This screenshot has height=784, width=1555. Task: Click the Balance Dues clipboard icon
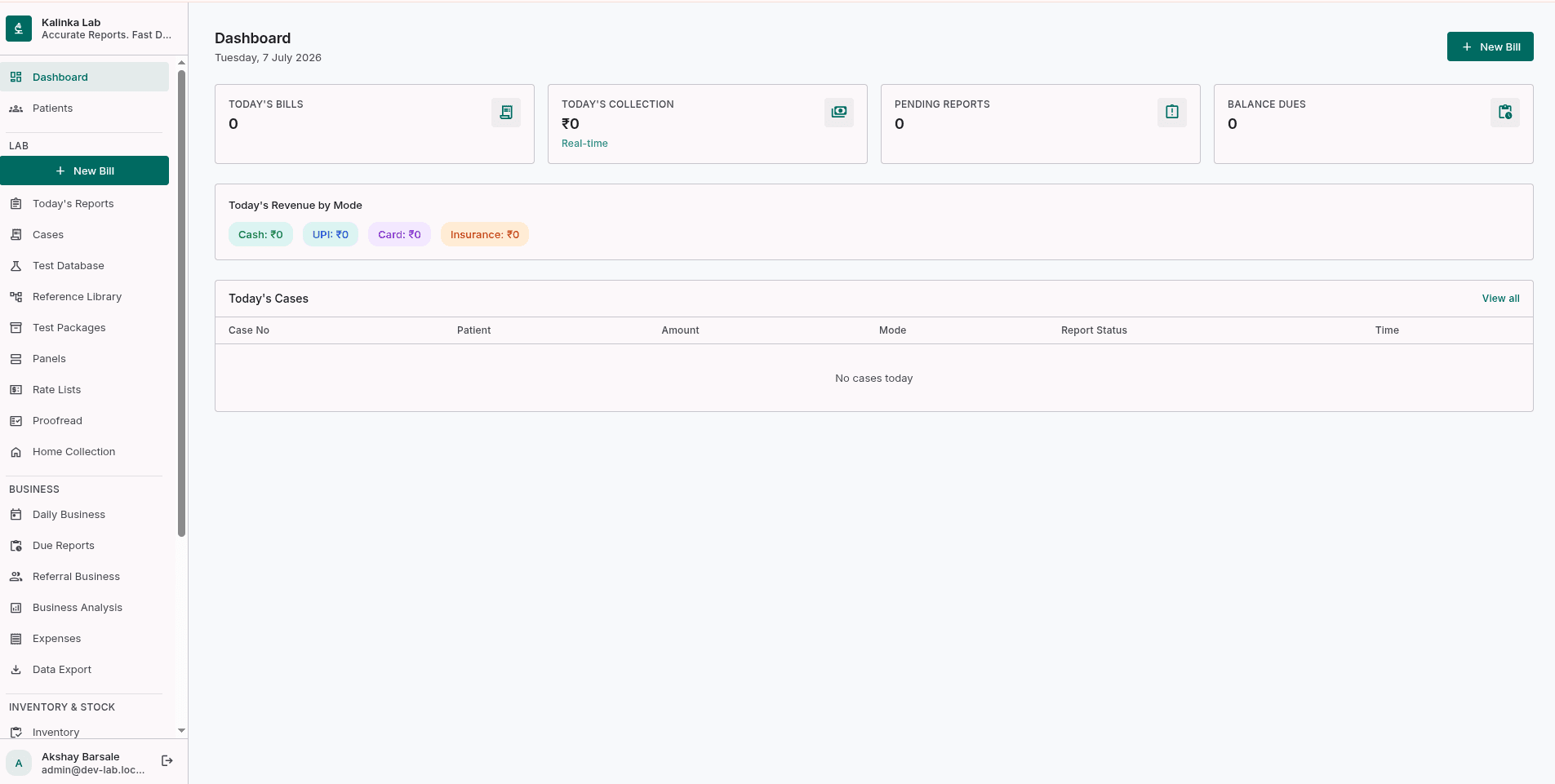coord(1505,112)
